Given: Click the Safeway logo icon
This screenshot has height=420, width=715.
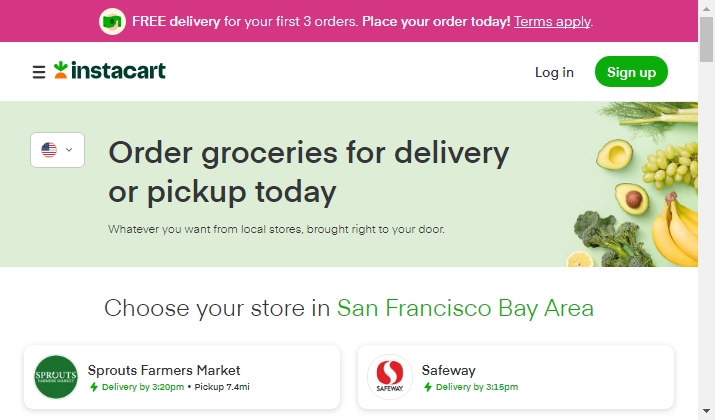Looking at the screenshot, I should point(390,377).
